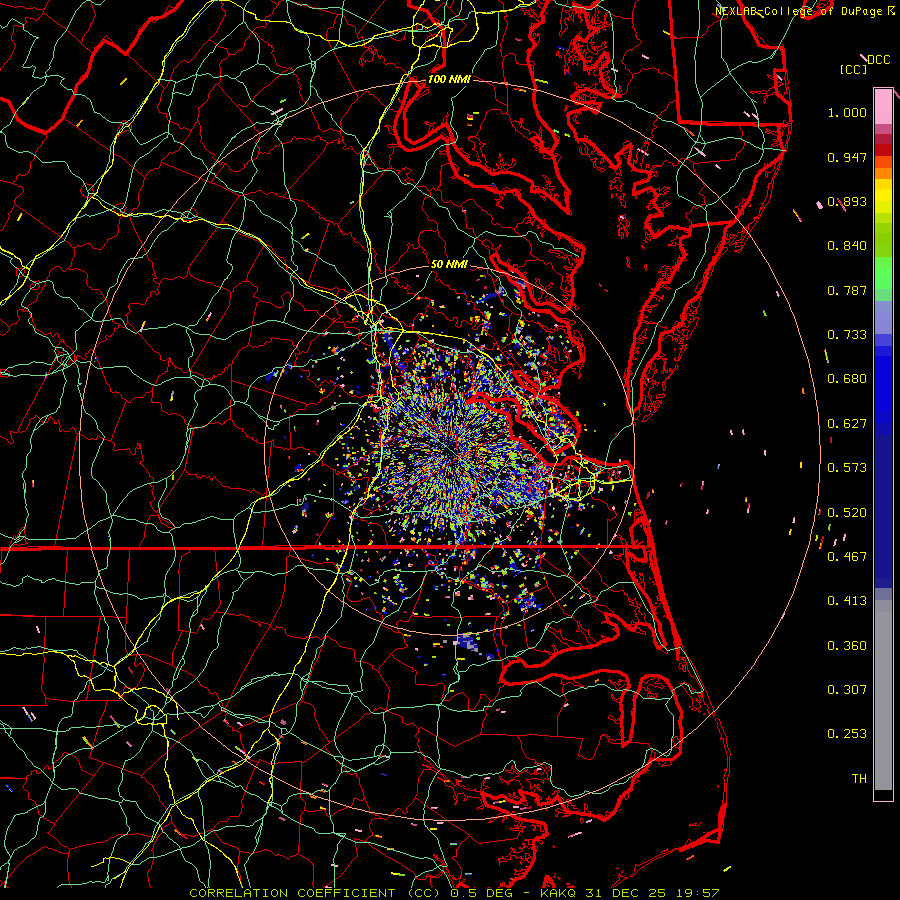Viewport: 900px width, 900px height.
Task: Click the 0.627 legend value
Action: [x=847, y=424]
